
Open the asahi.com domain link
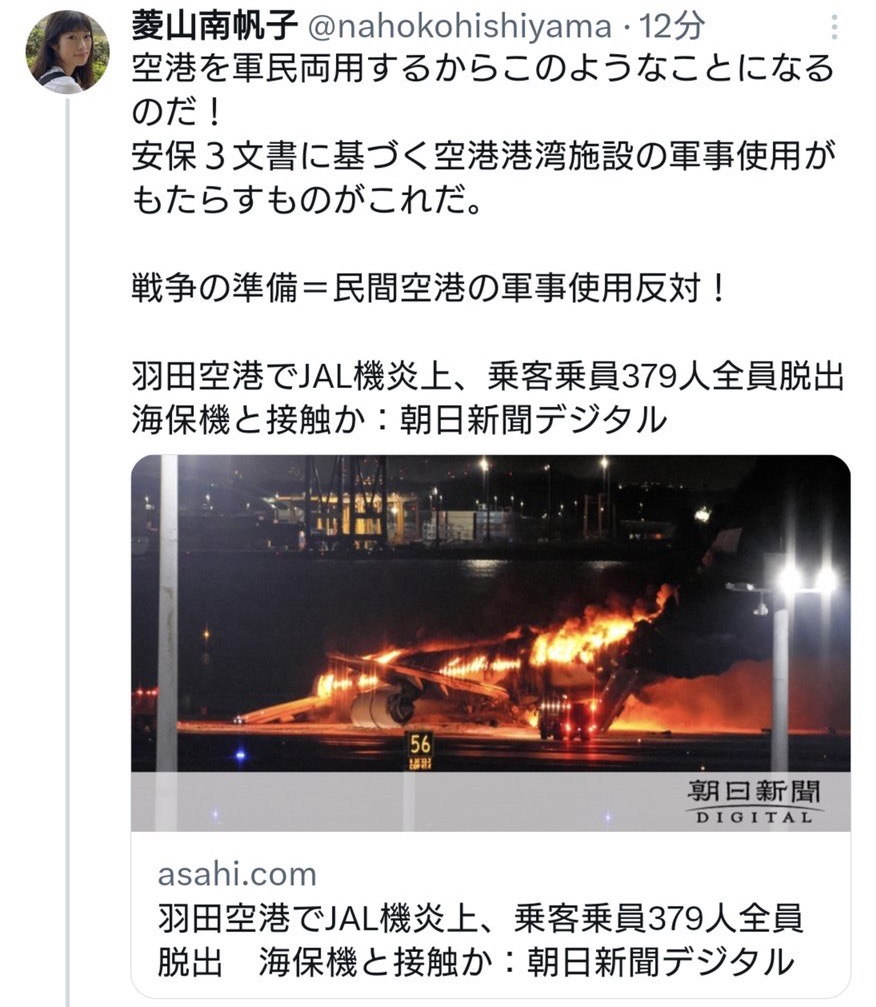pyautogui.click(x=237, y=875)
